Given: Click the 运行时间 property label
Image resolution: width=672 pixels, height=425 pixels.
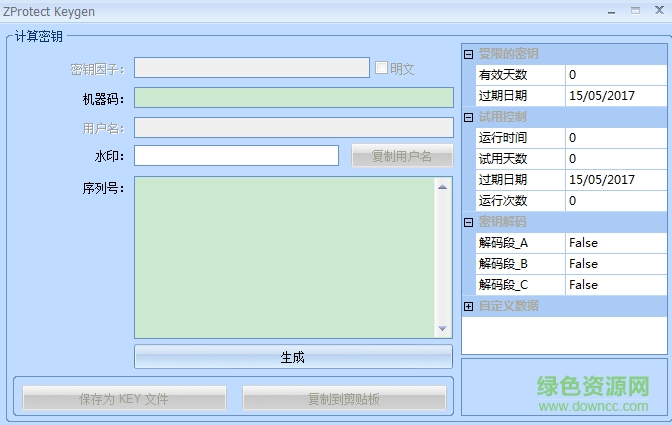Looking at the screenshot, I should [x=503, y=138].
